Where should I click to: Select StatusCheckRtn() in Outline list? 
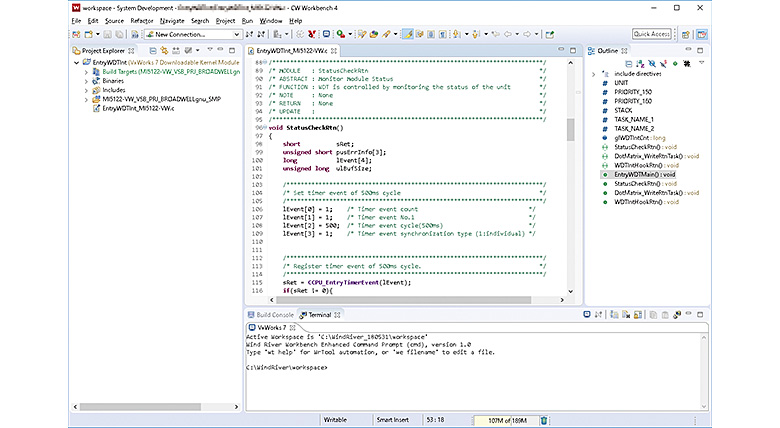(x=636, y=147)
